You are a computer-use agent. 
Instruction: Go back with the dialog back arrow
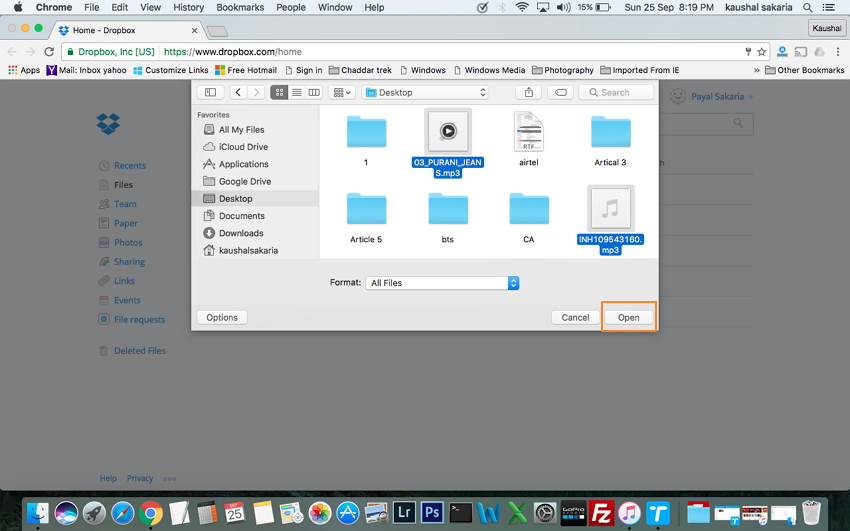[238, 92]
